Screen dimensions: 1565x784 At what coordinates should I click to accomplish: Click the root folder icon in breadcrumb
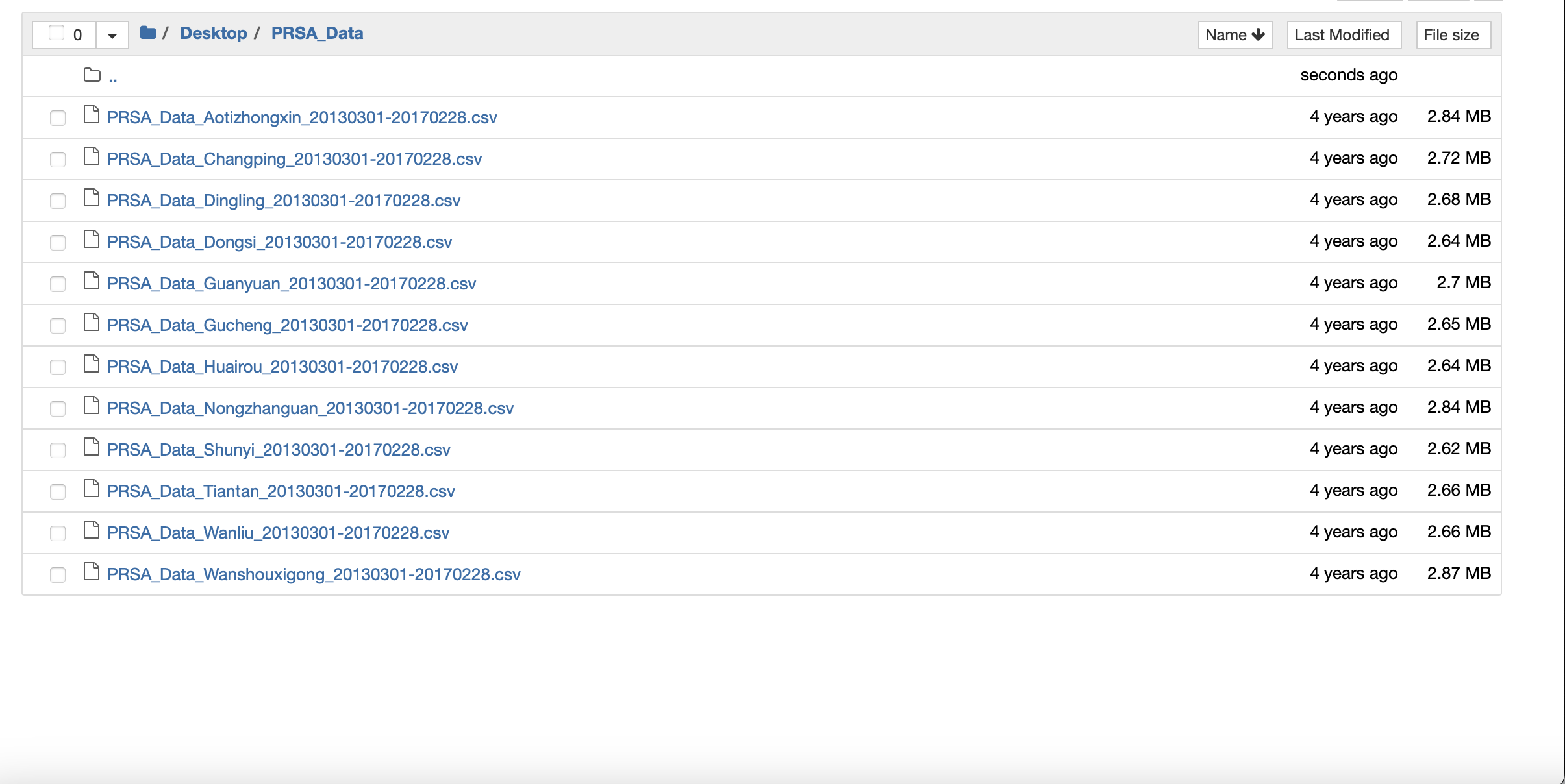(x=148, y=32)
